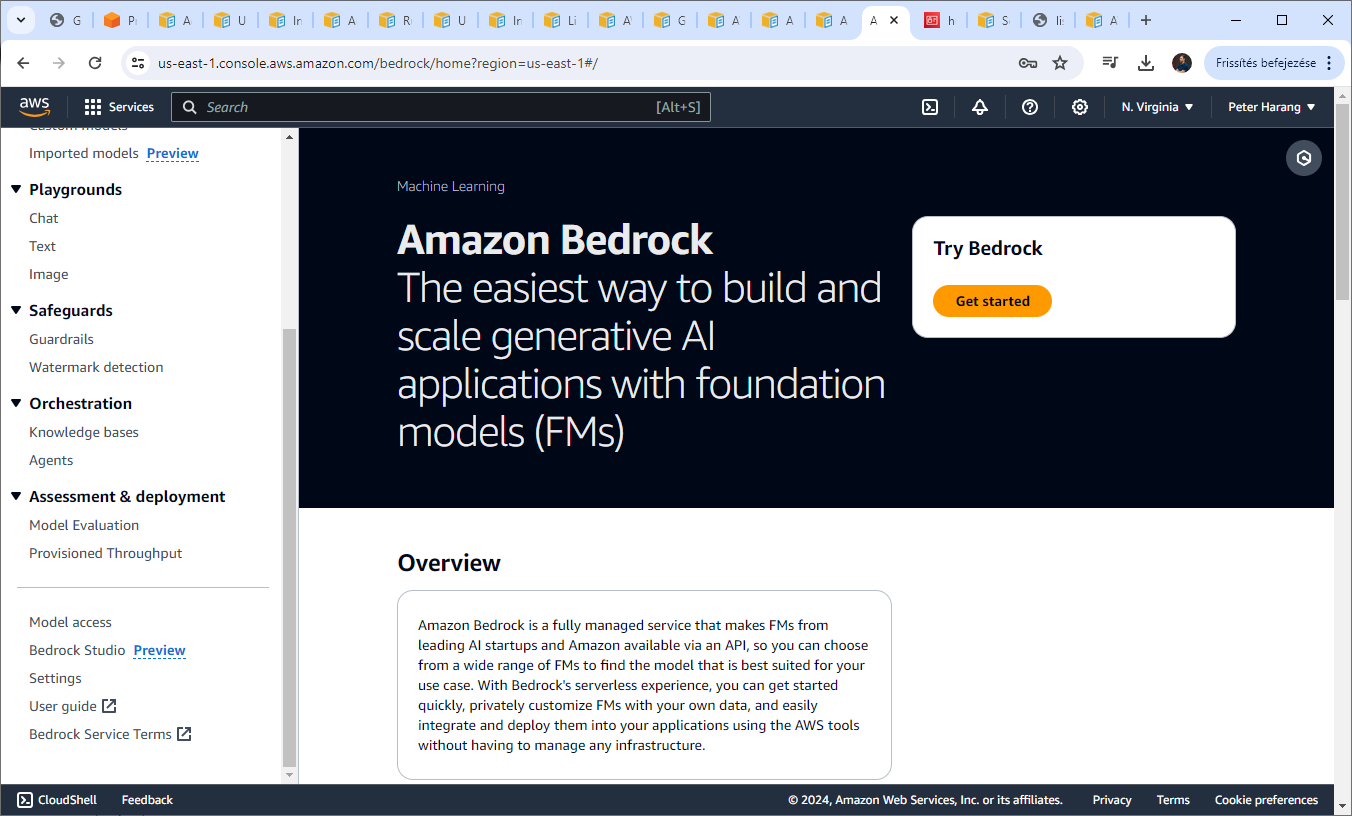Open the tab search dropdown arrow
1352x816 pixels.
coord(20,20)
